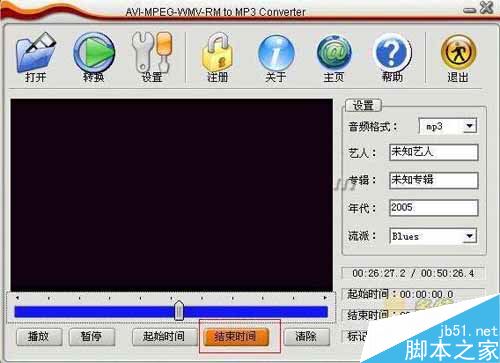
Task: Click the black video preview area
Action: coord(172,195)
